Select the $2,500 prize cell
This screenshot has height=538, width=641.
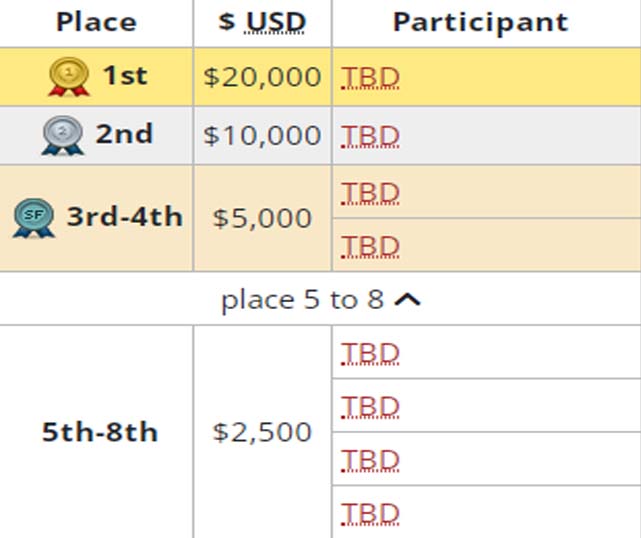[x=262, y=432]
